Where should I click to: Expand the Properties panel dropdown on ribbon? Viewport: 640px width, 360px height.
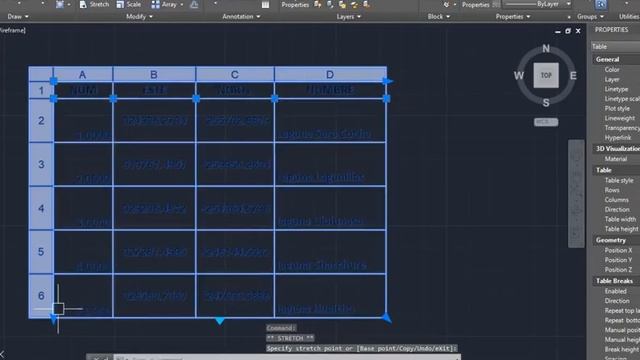[x=513, y=17]
